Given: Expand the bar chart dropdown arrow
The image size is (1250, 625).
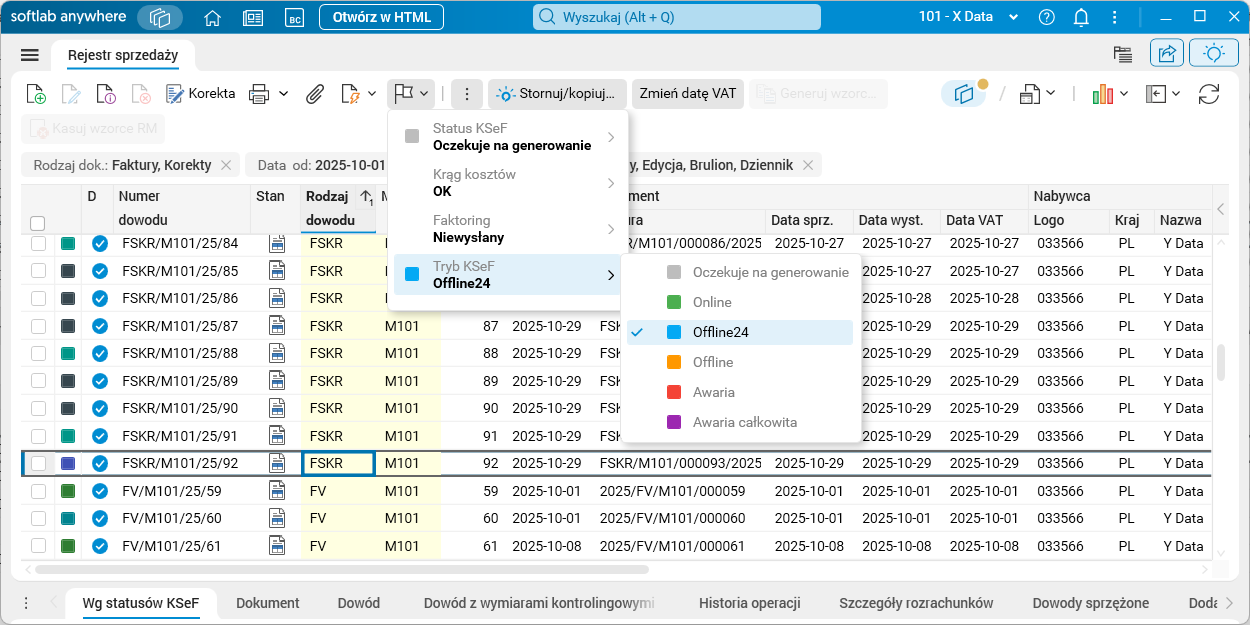Looking at the screenshot, I should coord(1123,94).
